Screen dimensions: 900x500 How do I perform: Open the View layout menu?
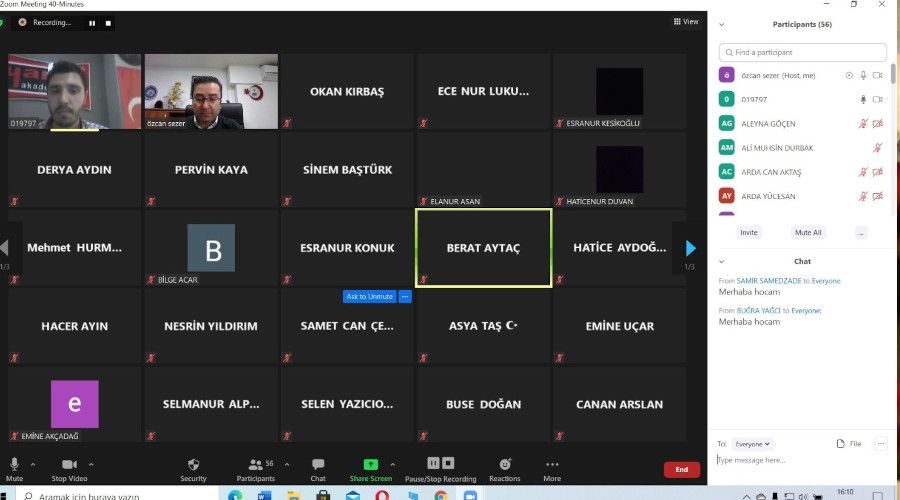(686, 21)
